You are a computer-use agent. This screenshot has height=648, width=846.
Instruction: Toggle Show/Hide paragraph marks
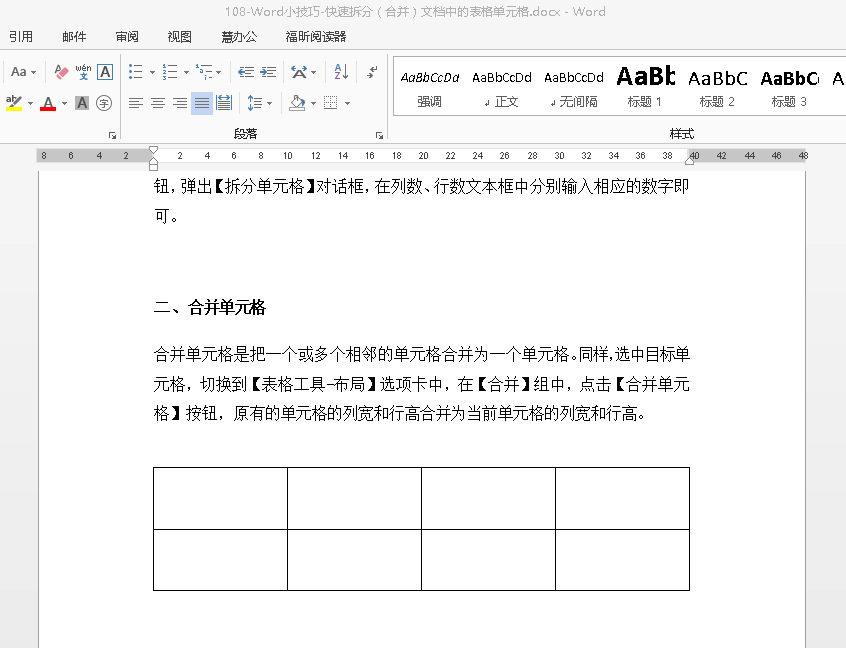pyautogui.click(x=372, y=72)
